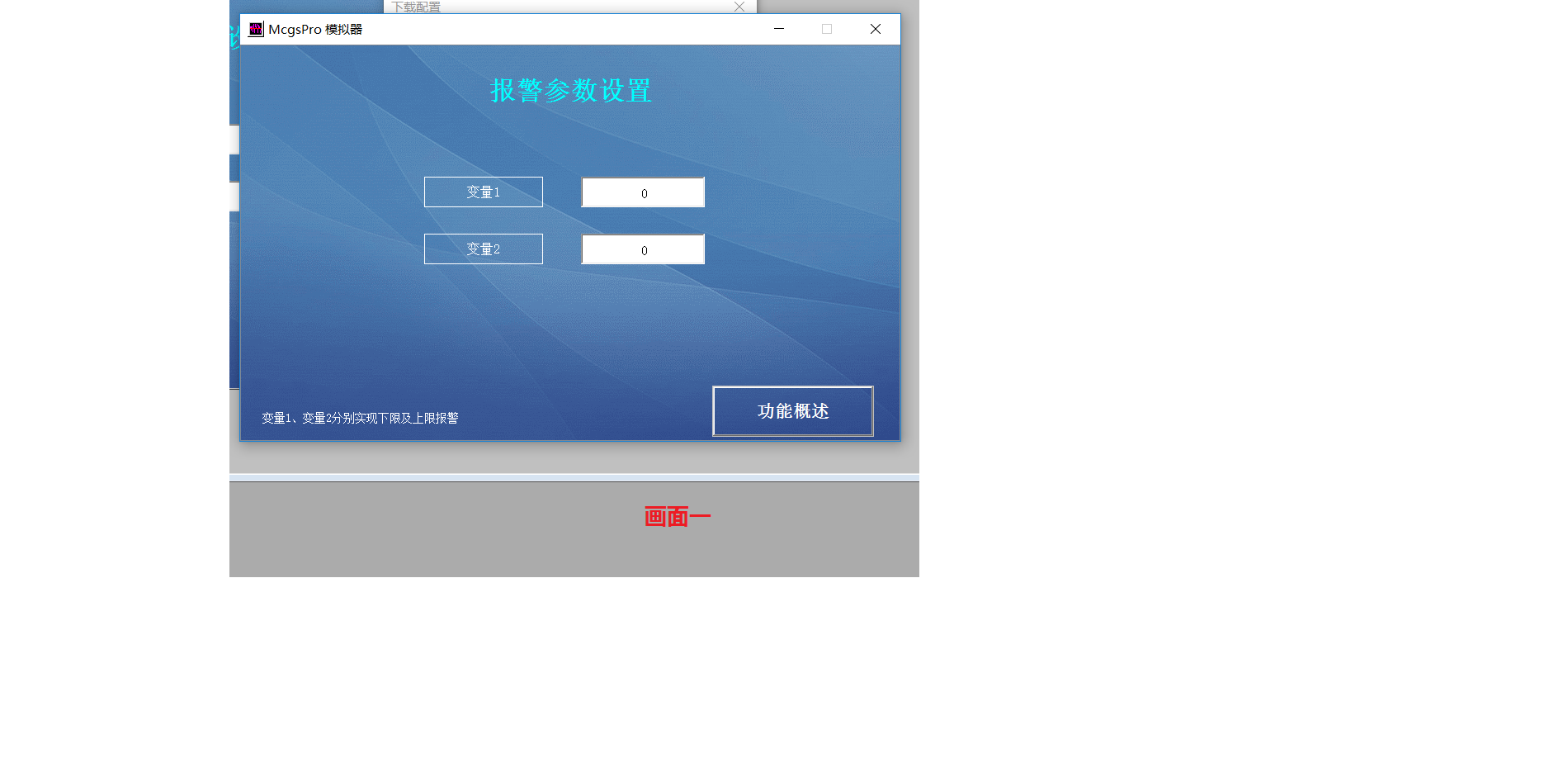Viewport: 1568px width, 777px height.
Task: Click the 变量2 value input field
Action: click(643, 249)
